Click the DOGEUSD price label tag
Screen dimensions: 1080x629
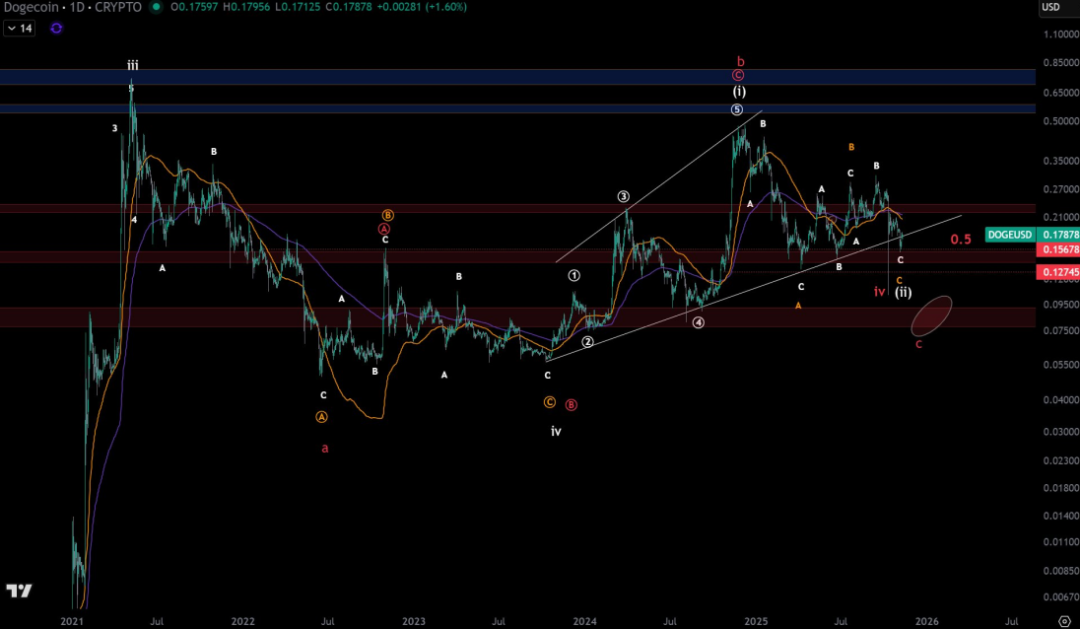1009,235
